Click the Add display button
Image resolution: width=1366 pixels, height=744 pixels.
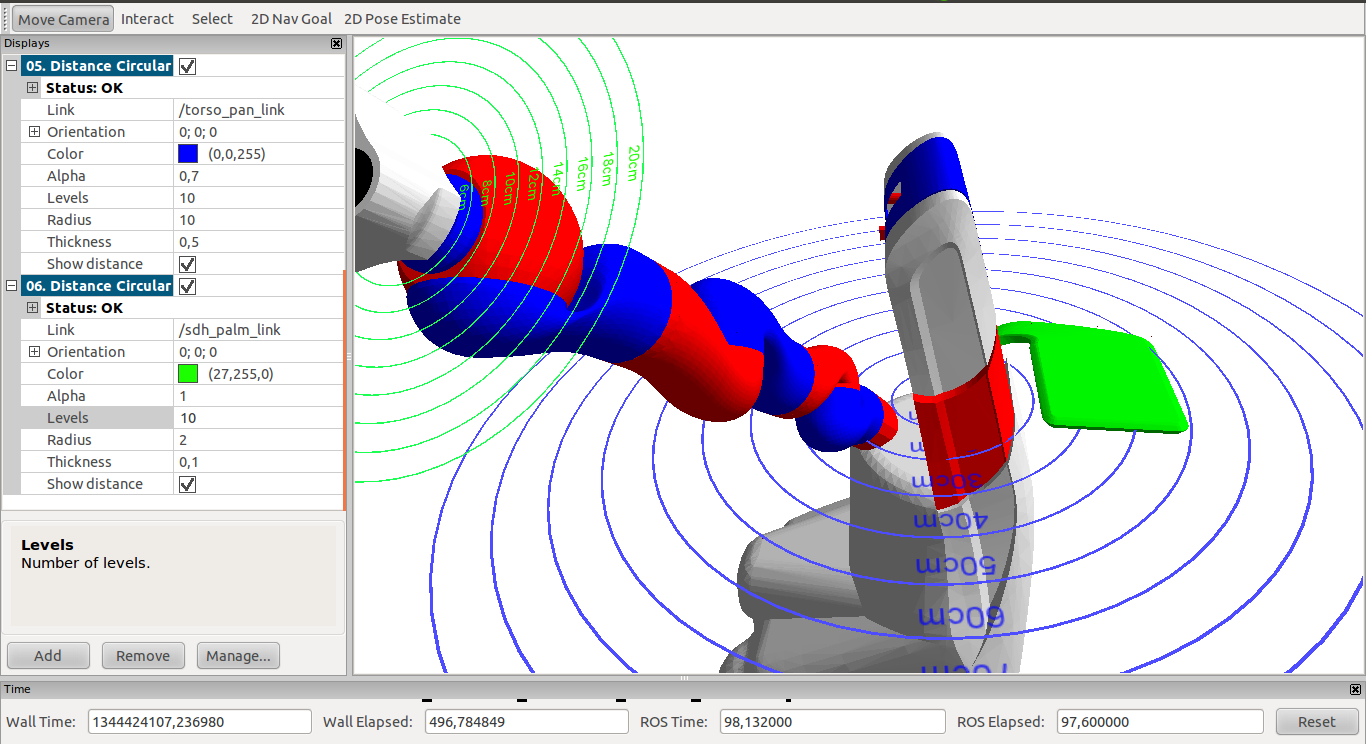pyautogui.click(x=48, y=656)
